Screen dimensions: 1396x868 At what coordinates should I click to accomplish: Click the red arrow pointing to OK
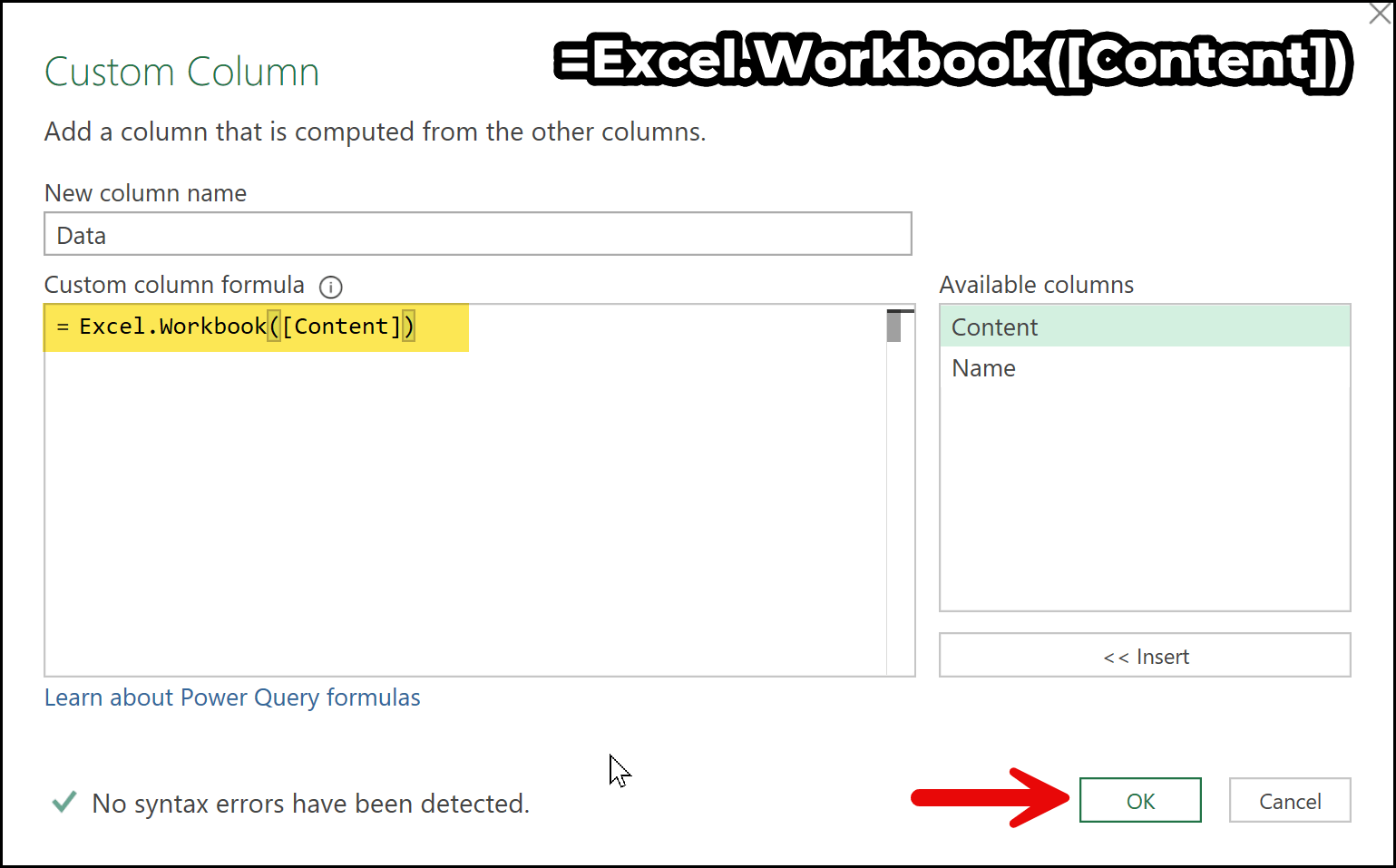pos(991,798)
